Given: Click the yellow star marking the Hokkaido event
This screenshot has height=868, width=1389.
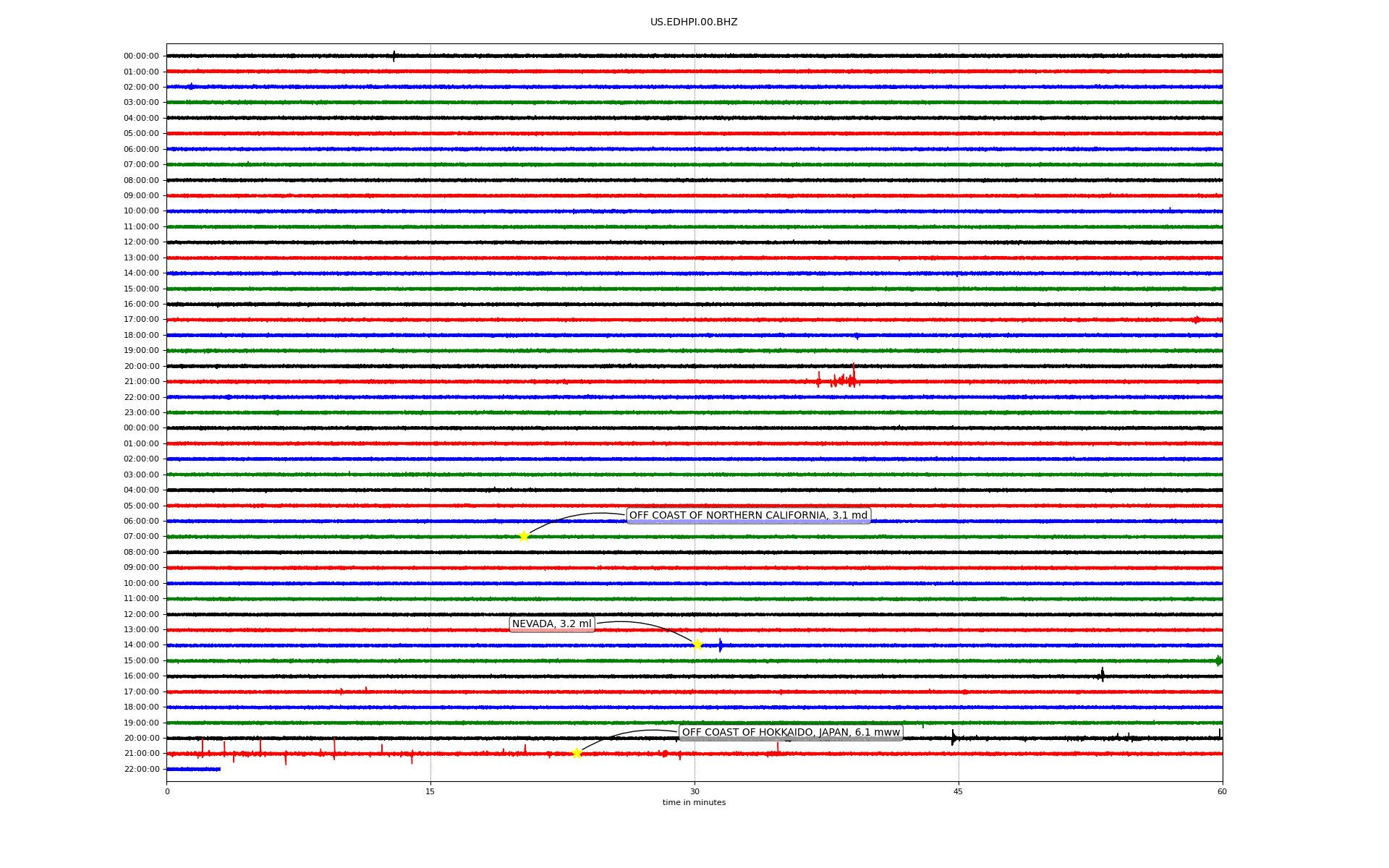Looking at the screenshot, I should 577,753.
